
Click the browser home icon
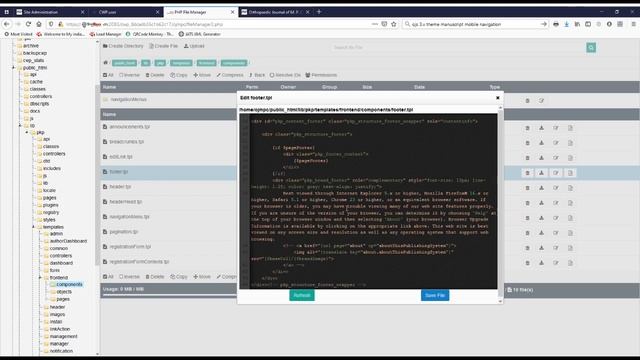click(39, 24)
